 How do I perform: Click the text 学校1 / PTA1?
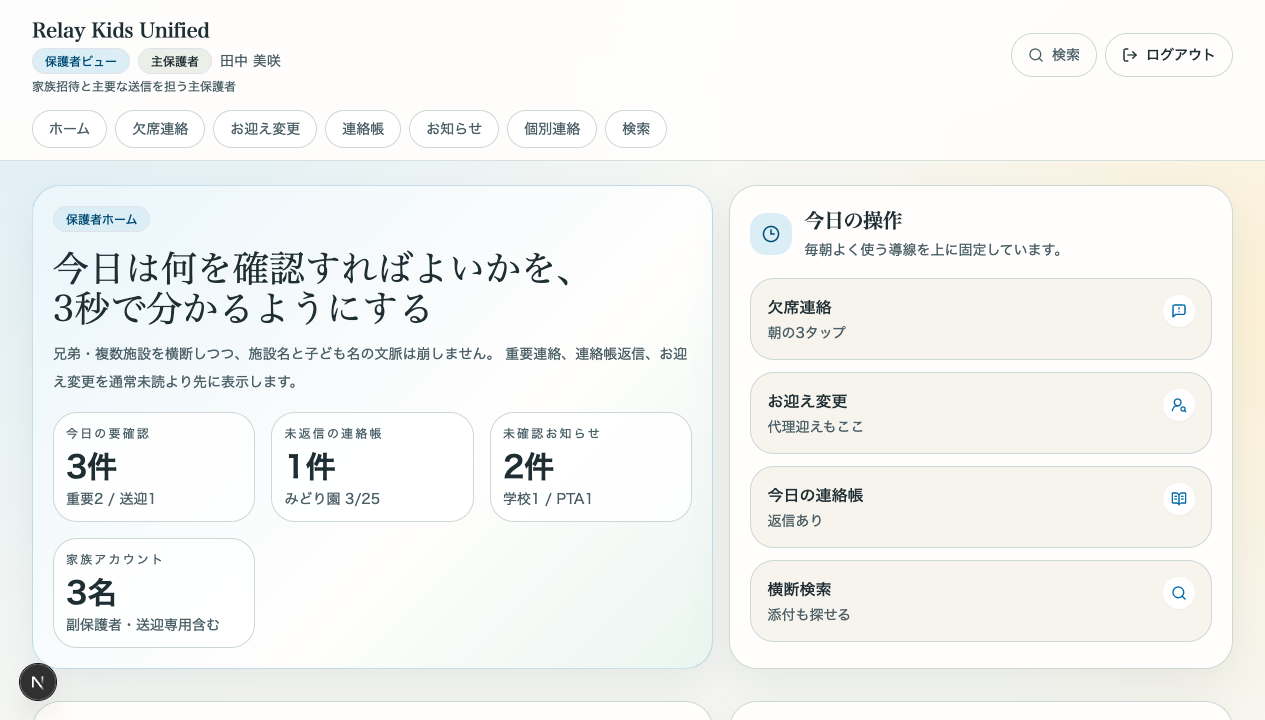(x=548, y=499)
